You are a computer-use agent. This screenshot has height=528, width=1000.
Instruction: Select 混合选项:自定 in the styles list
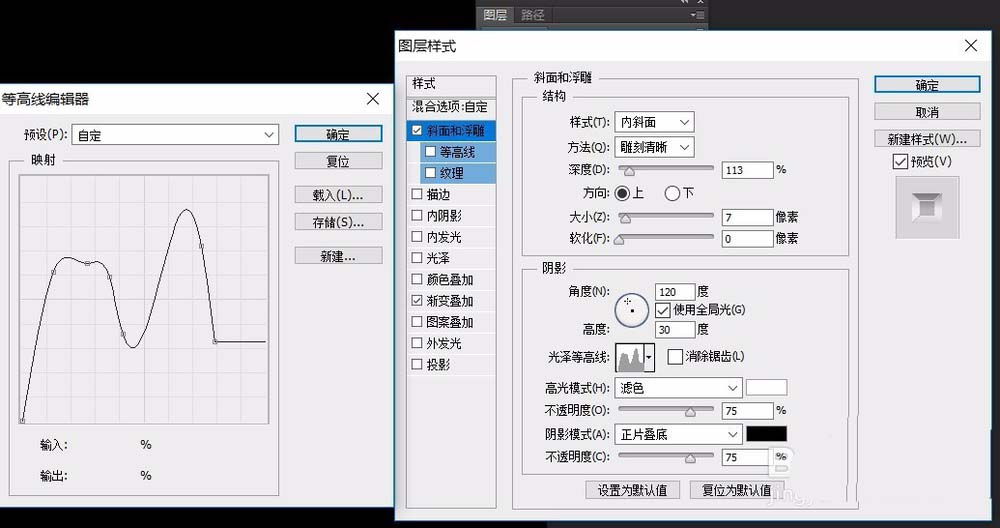(x=450, y=106)
